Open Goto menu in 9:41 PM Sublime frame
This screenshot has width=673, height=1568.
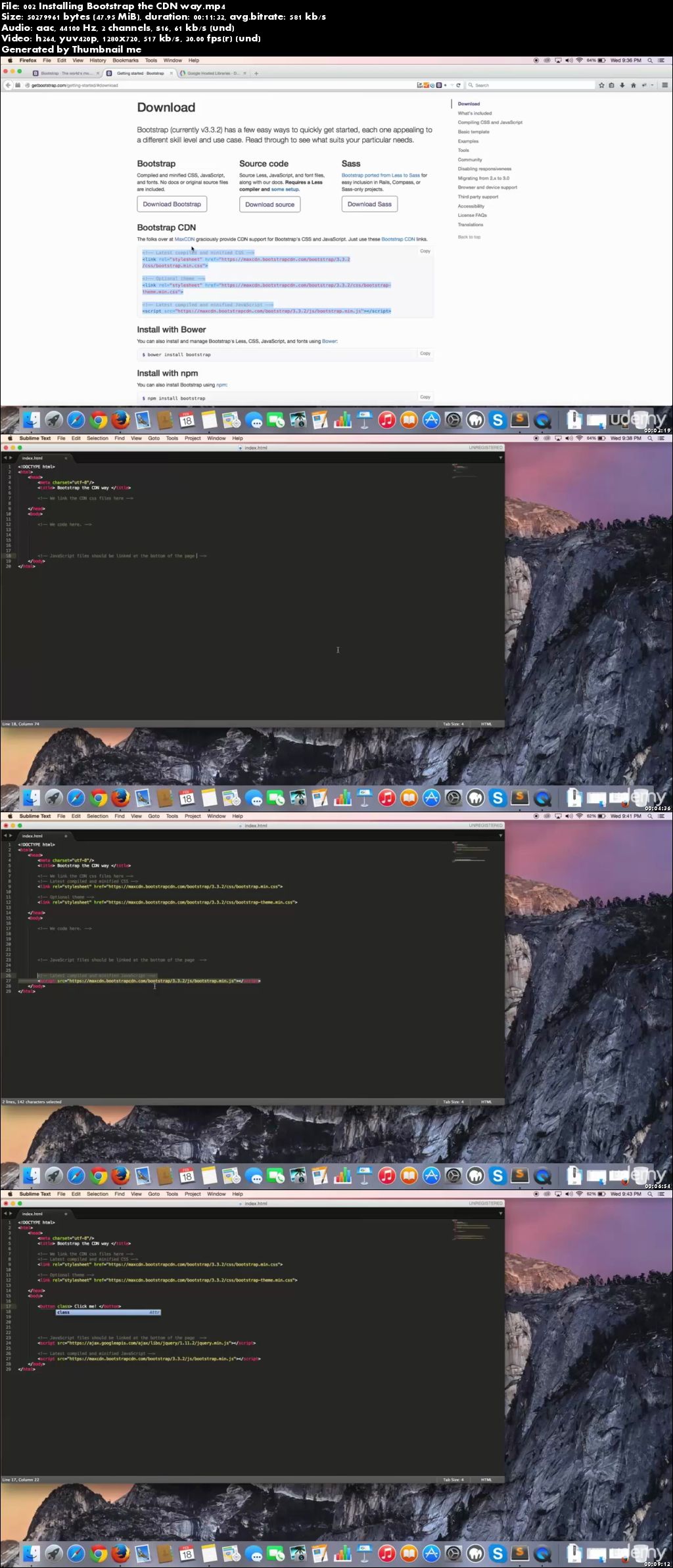(154, 816)
